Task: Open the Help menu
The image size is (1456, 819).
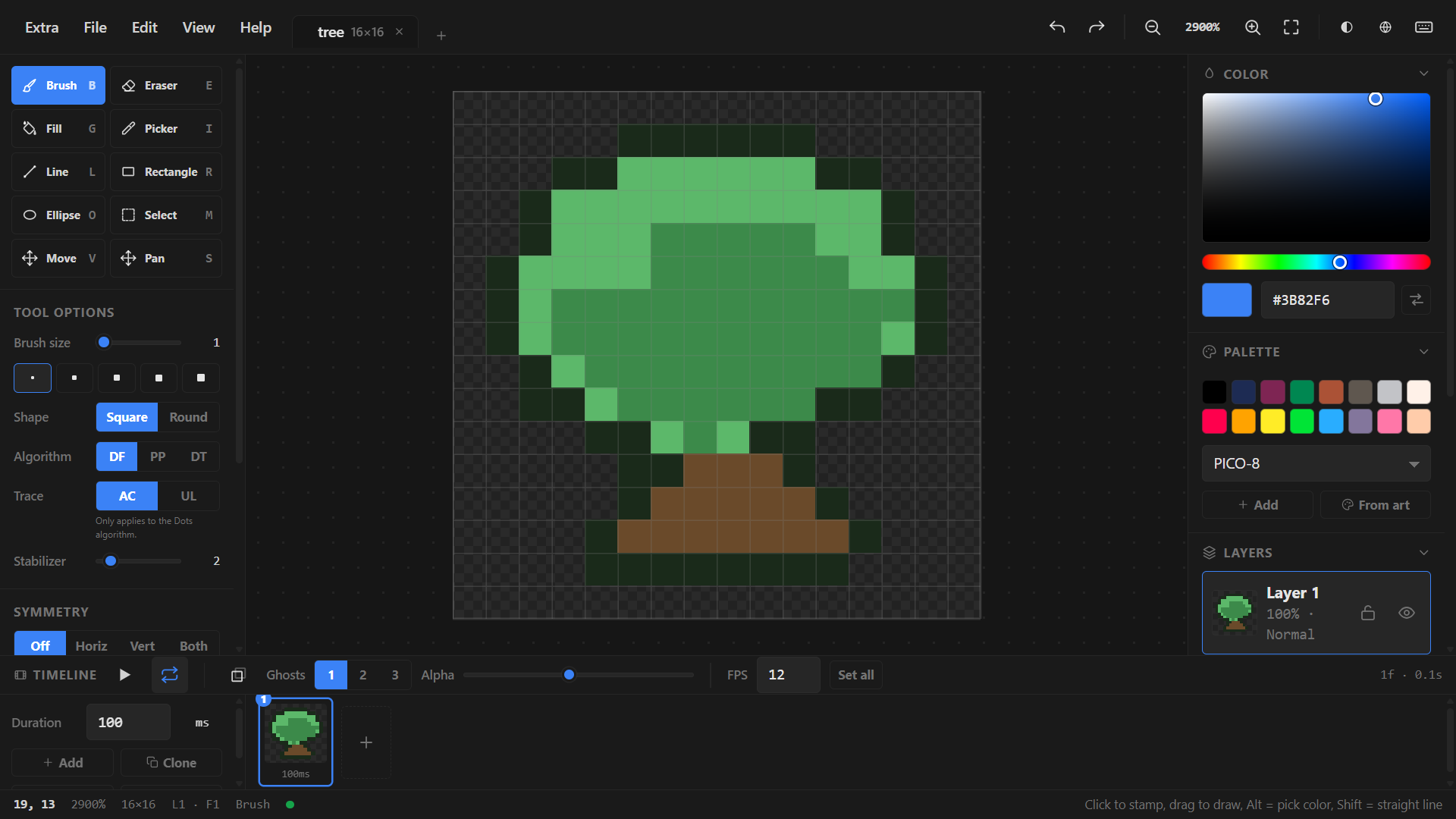Action: (256, 27)
